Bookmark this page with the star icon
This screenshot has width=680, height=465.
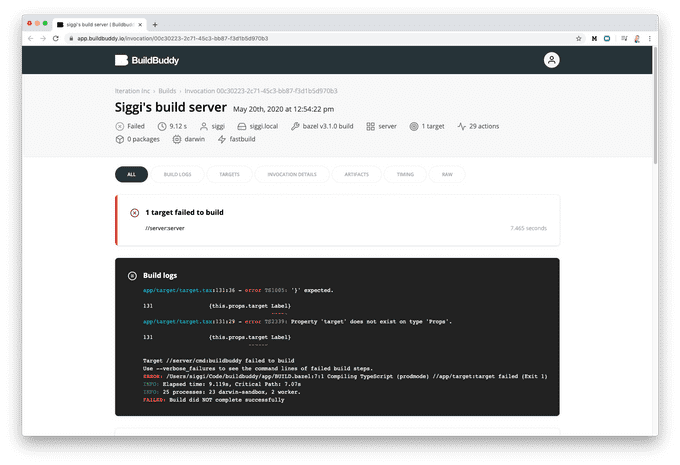tap(579, 38)
